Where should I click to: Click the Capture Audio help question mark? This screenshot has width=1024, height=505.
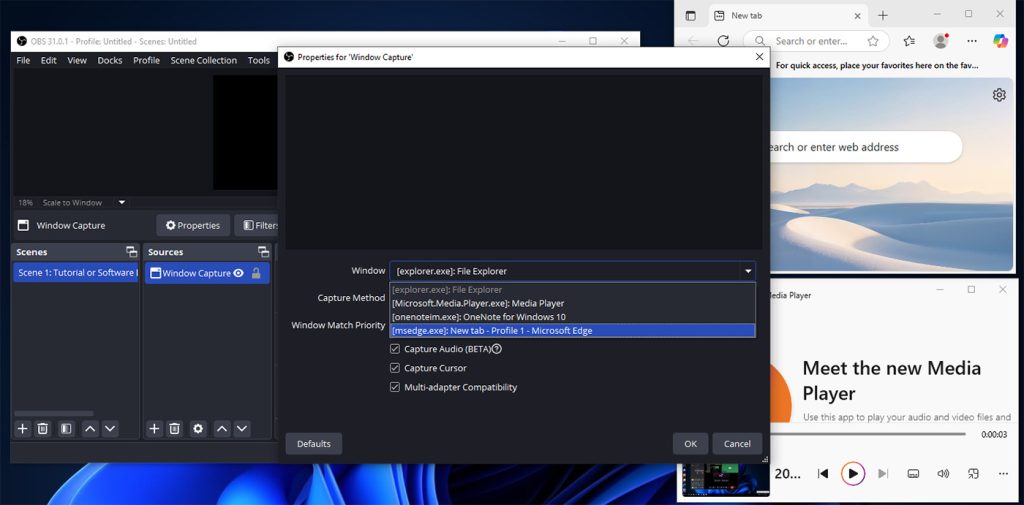click(x=496, y=349)
